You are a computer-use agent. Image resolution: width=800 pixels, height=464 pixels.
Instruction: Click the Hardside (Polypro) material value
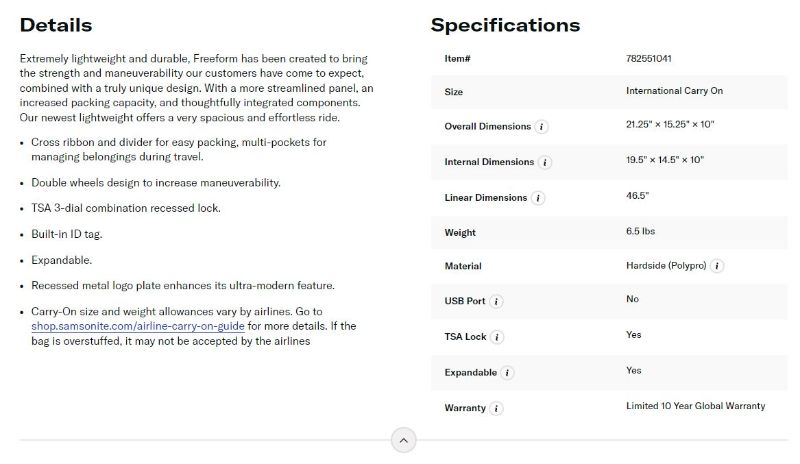[666, 266]
